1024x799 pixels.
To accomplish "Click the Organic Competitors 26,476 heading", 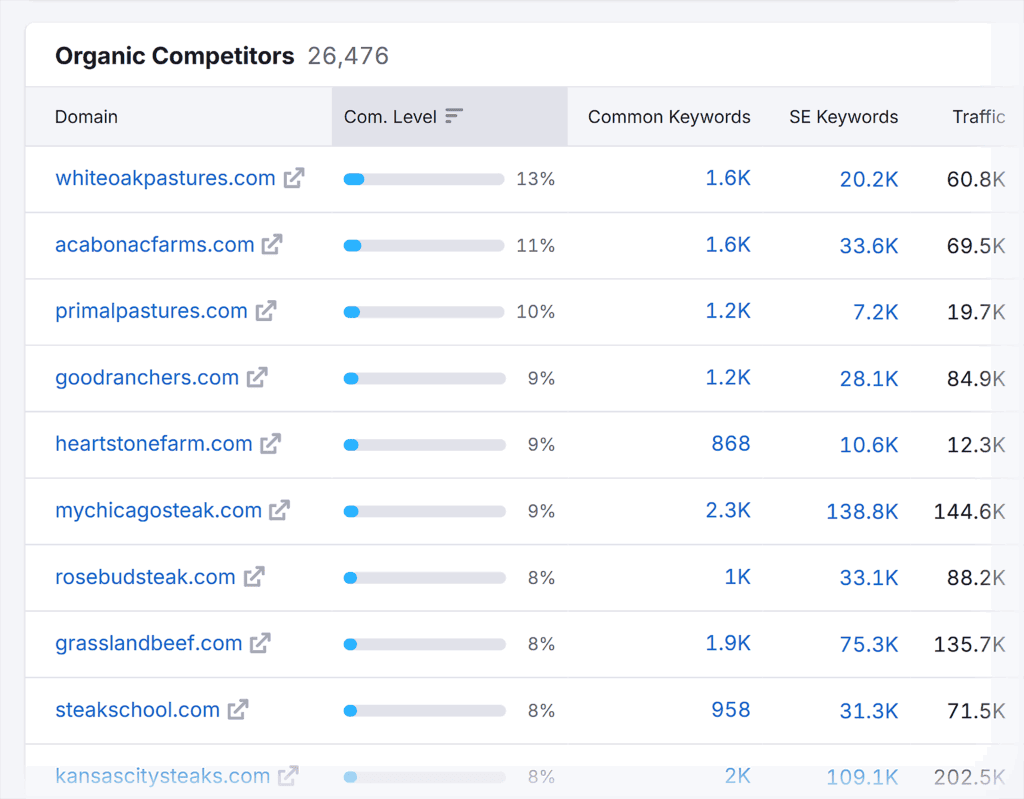I will [x=222, y=56].
